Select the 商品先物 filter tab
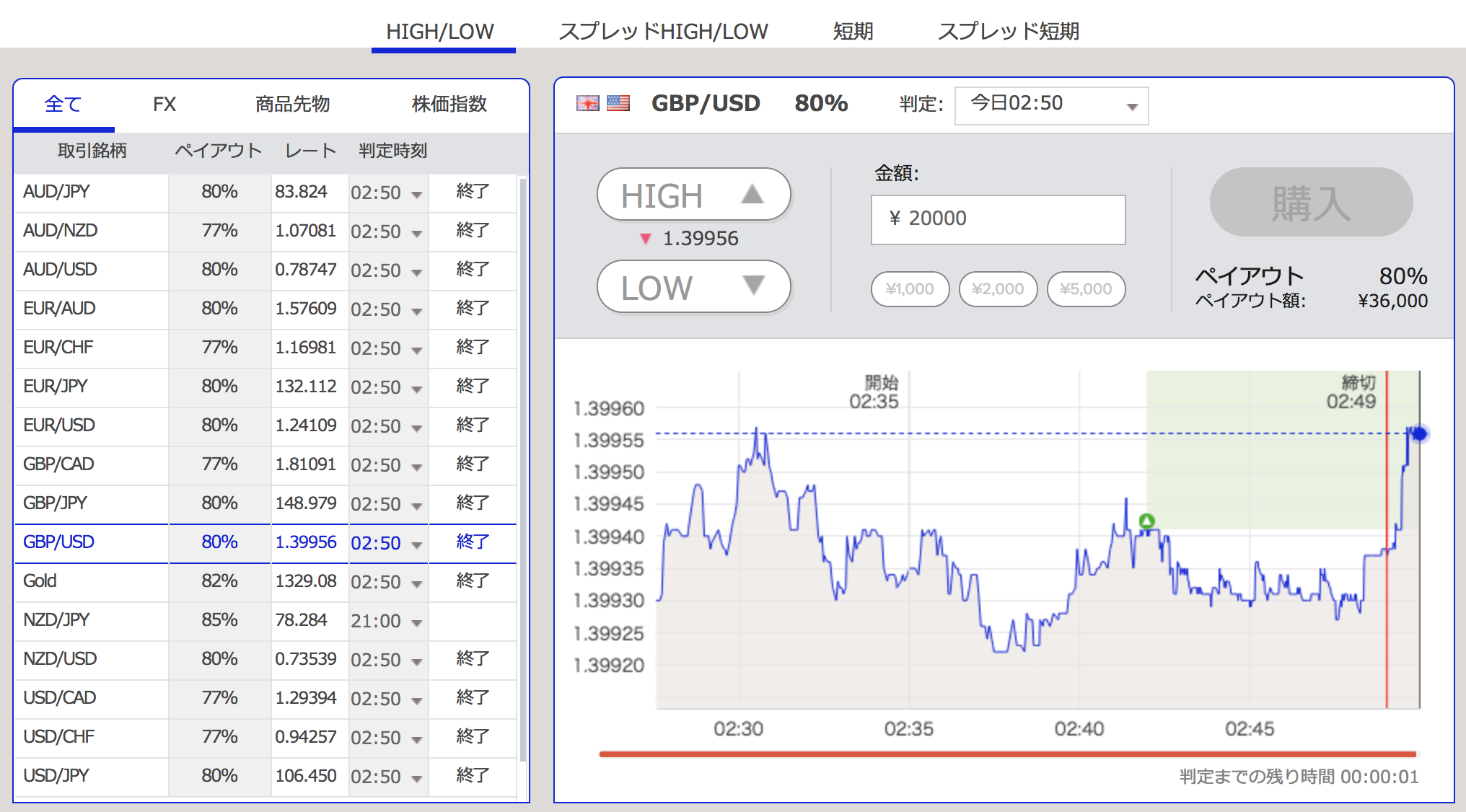The width and height of the screenshot is (1466, 812). (x=292, y=105)
